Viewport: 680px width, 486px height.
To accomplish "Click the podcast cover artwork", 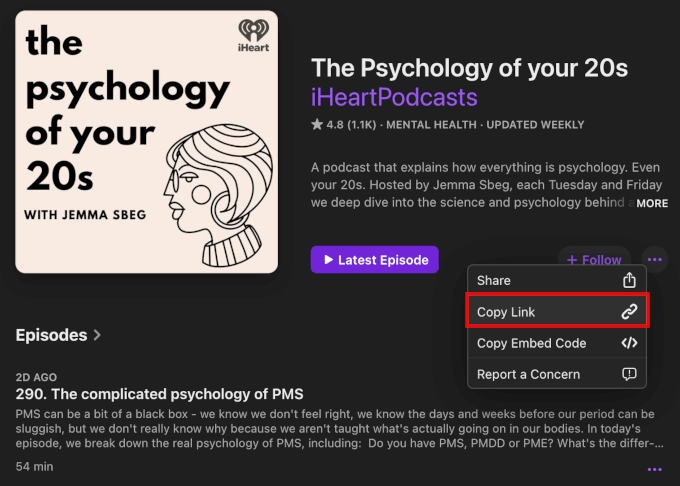I will 146,141.
